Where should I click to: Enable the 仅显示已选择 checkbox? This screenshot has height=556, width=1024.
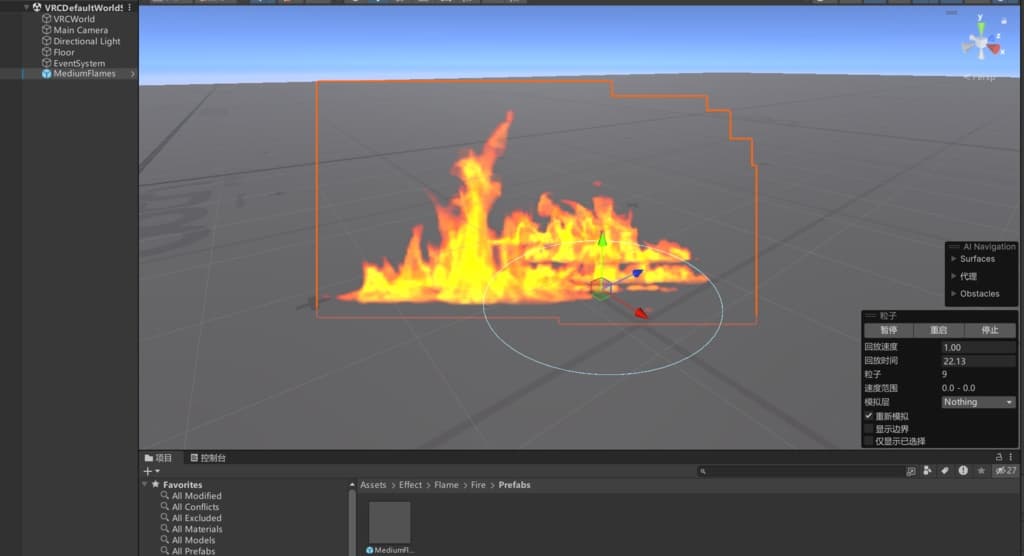pos(868,441)
